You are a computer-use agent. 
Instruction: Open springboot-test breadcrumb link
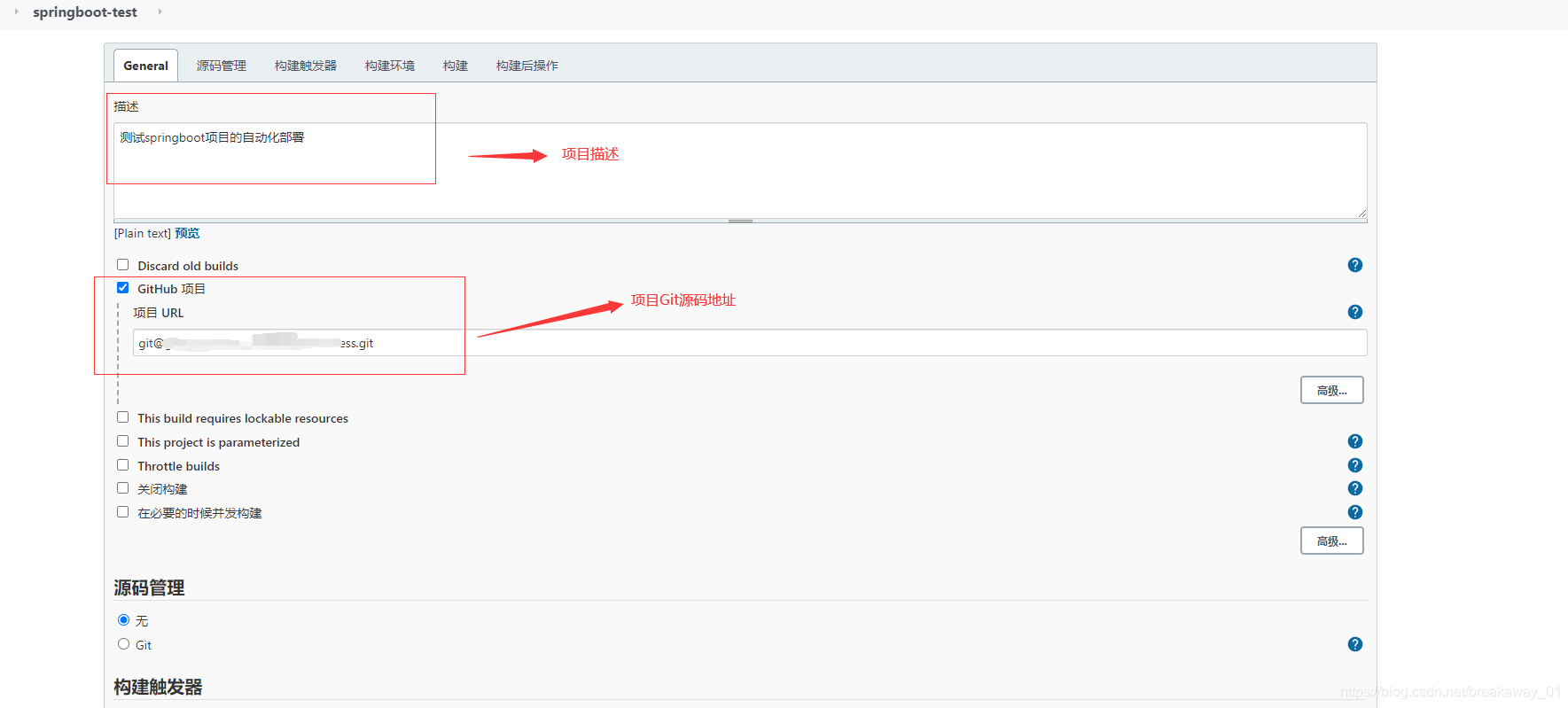[85, 12]
